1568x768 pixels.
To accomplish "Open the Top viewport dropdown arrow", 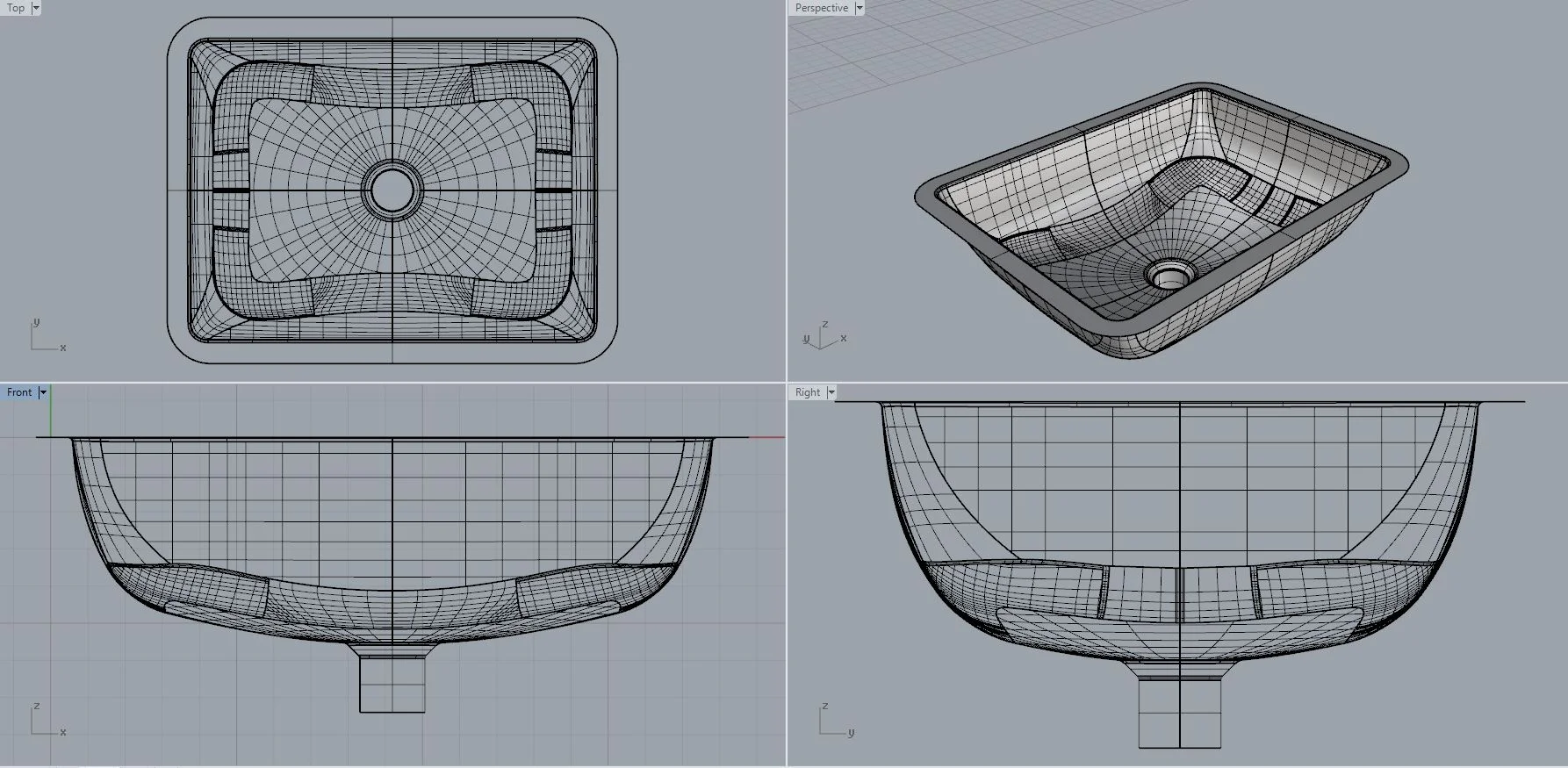I will click(36, 8).
